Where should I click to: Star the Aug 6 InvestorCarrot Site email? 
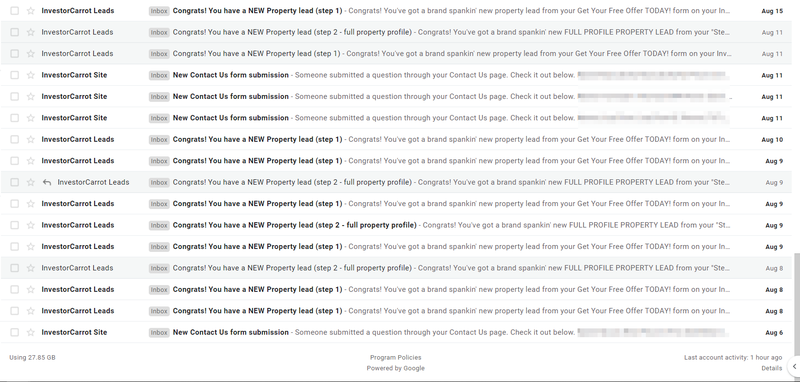point(31,333)
